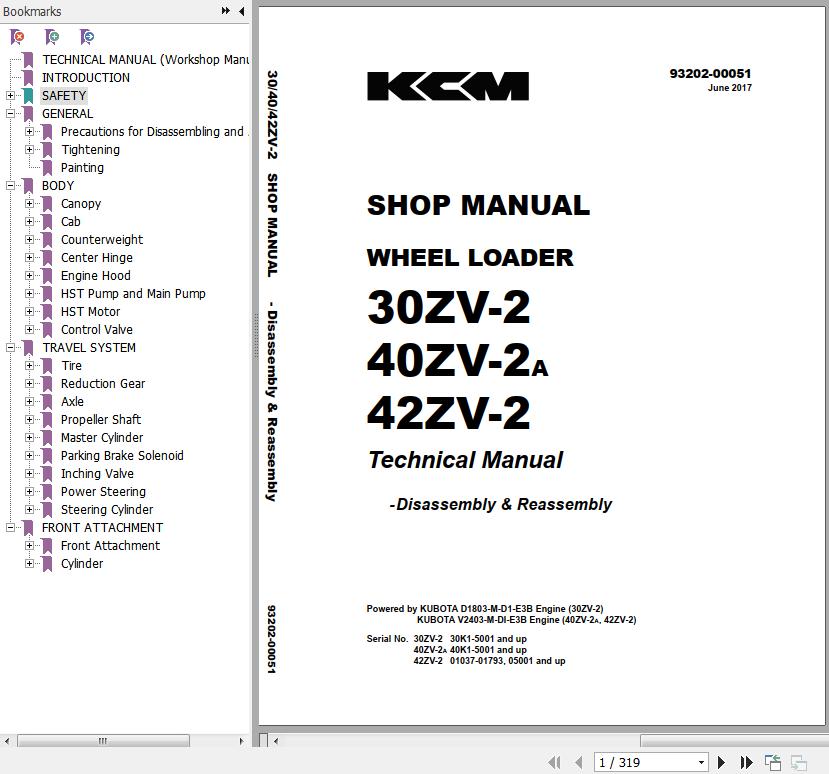The width and height of the screenshot is (829, 774).
Task: Open the Center Hinge bookmark
Action: 97,257
